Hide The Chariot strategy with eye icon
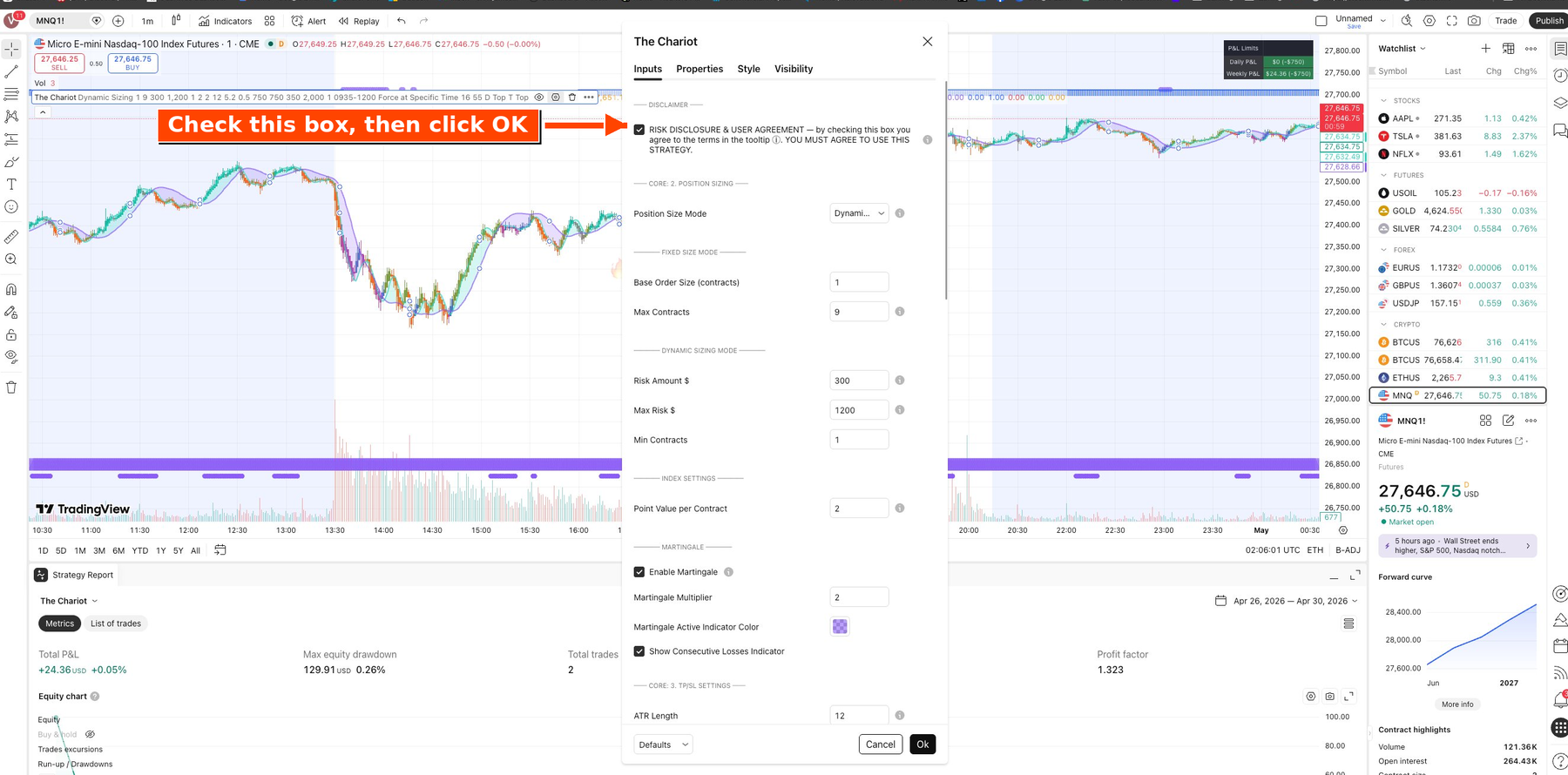 coord(539,98)
